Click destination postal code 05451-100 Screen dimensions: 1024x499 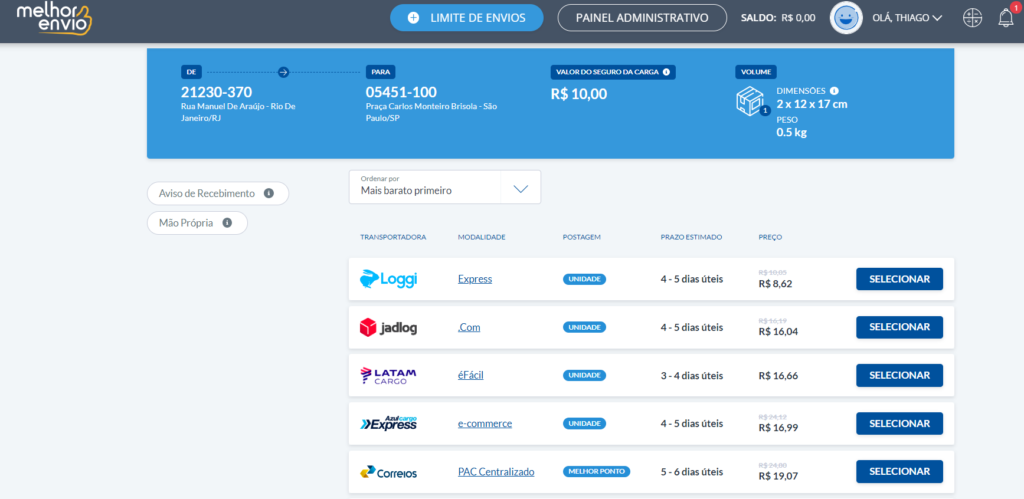click(401, 92)
